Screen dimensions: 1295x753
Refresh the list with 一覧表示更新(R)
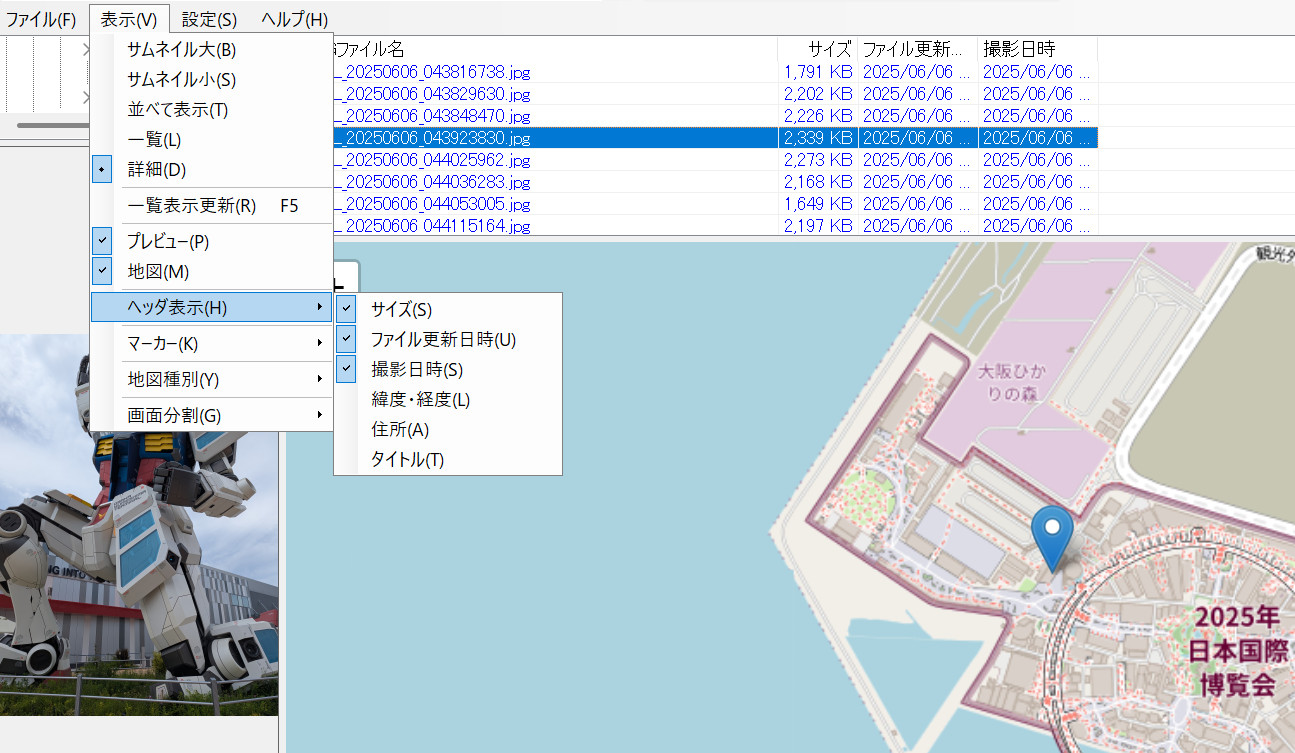192,206
